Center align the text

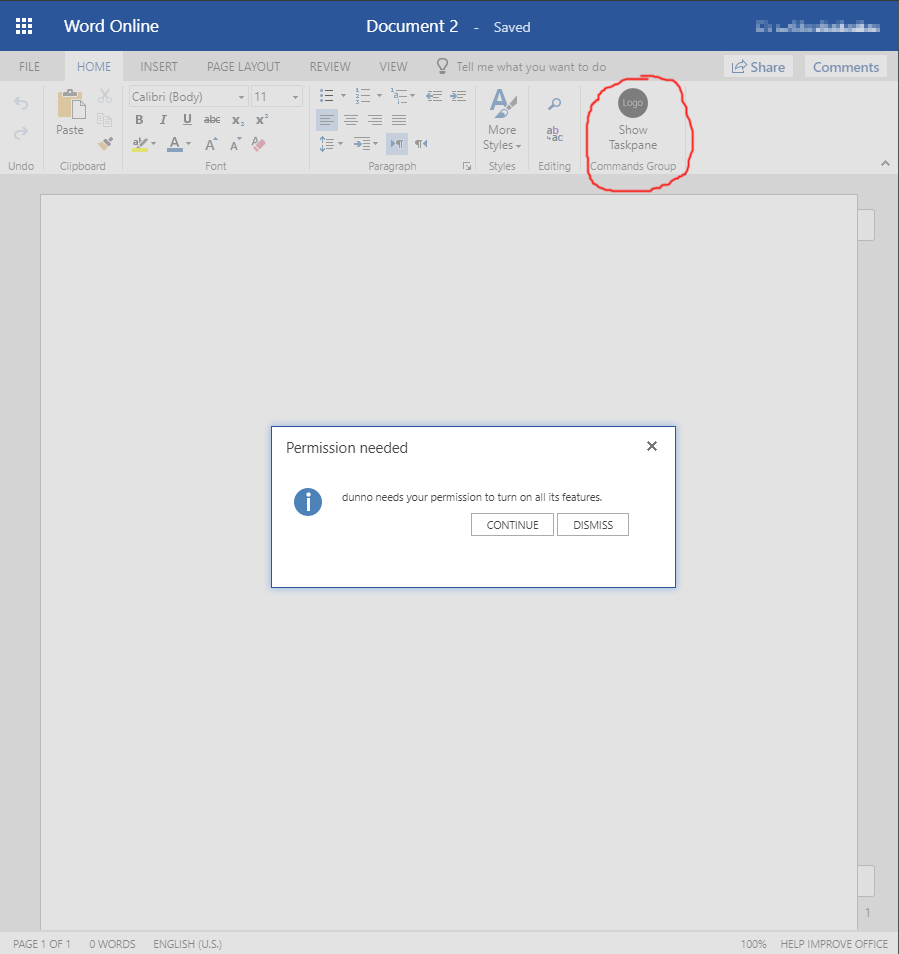tap(351, 120)
